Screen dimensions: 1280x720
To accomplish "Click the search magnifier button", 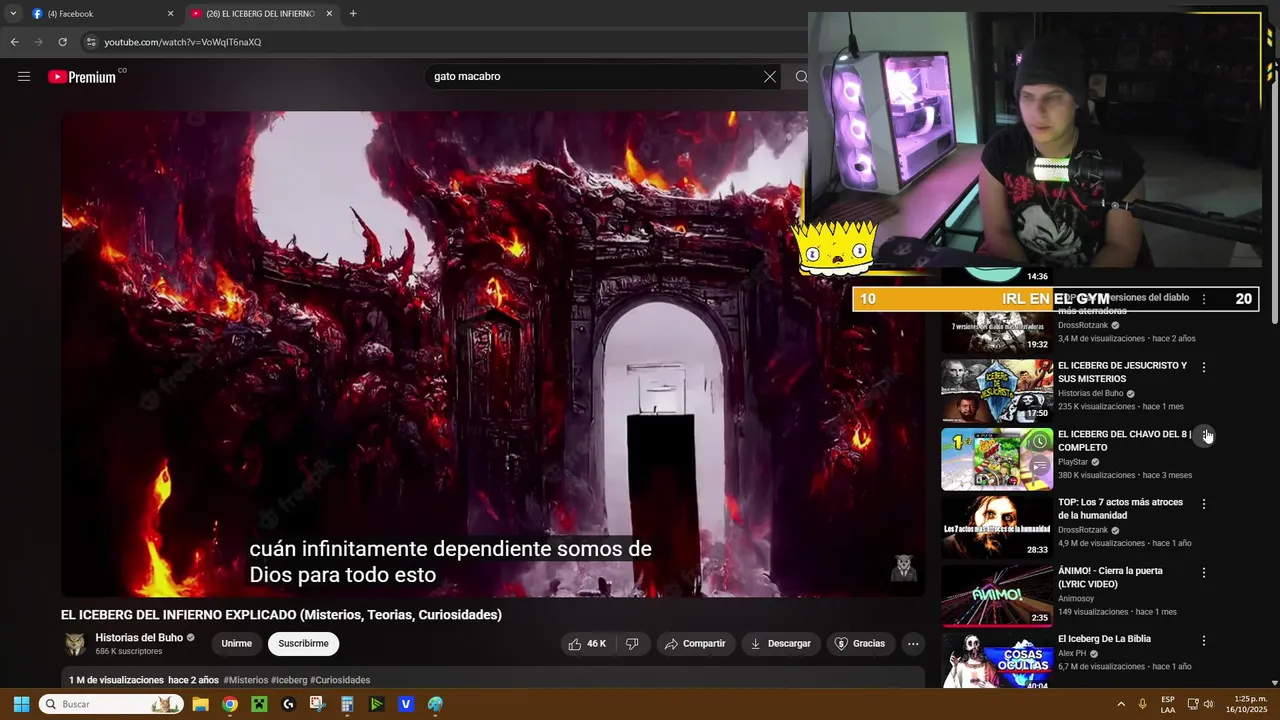I will tap(801, 77).
